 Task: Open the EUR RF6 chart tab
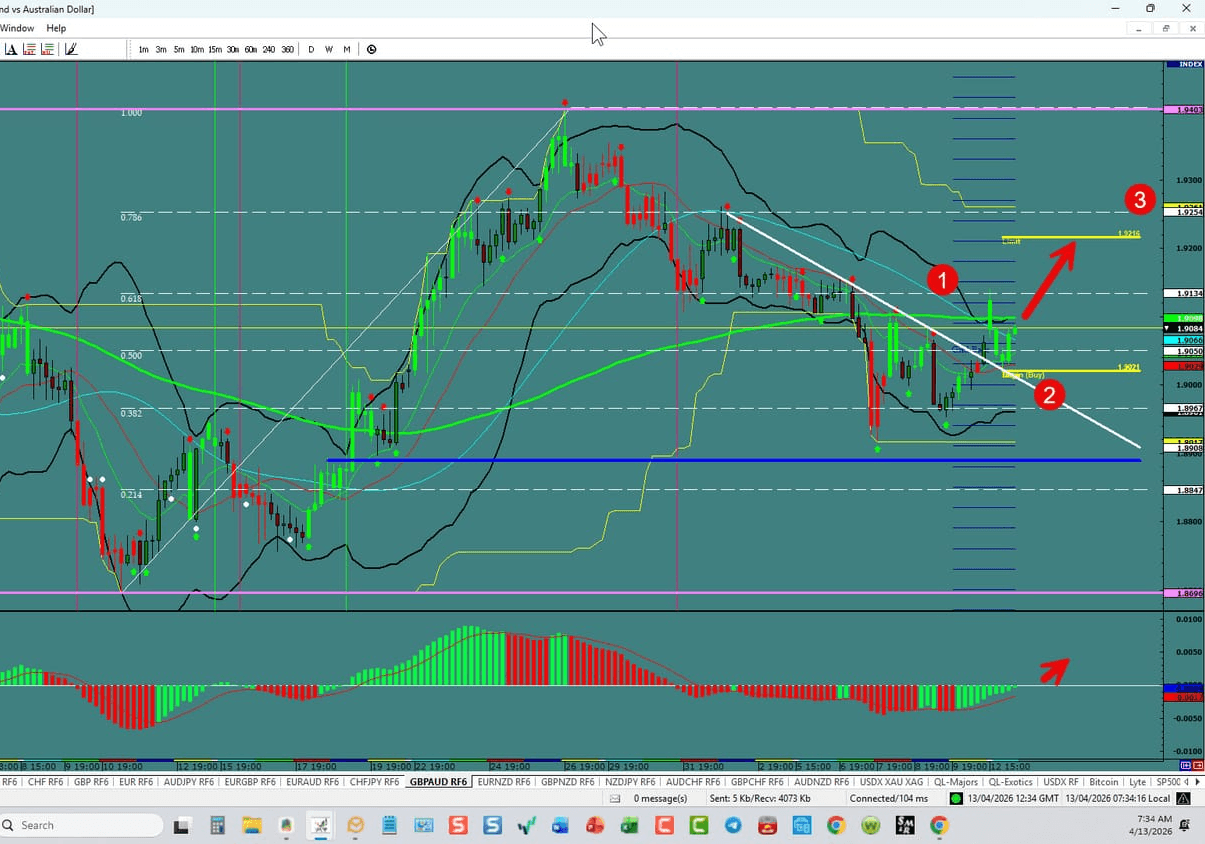click(136, 782)
